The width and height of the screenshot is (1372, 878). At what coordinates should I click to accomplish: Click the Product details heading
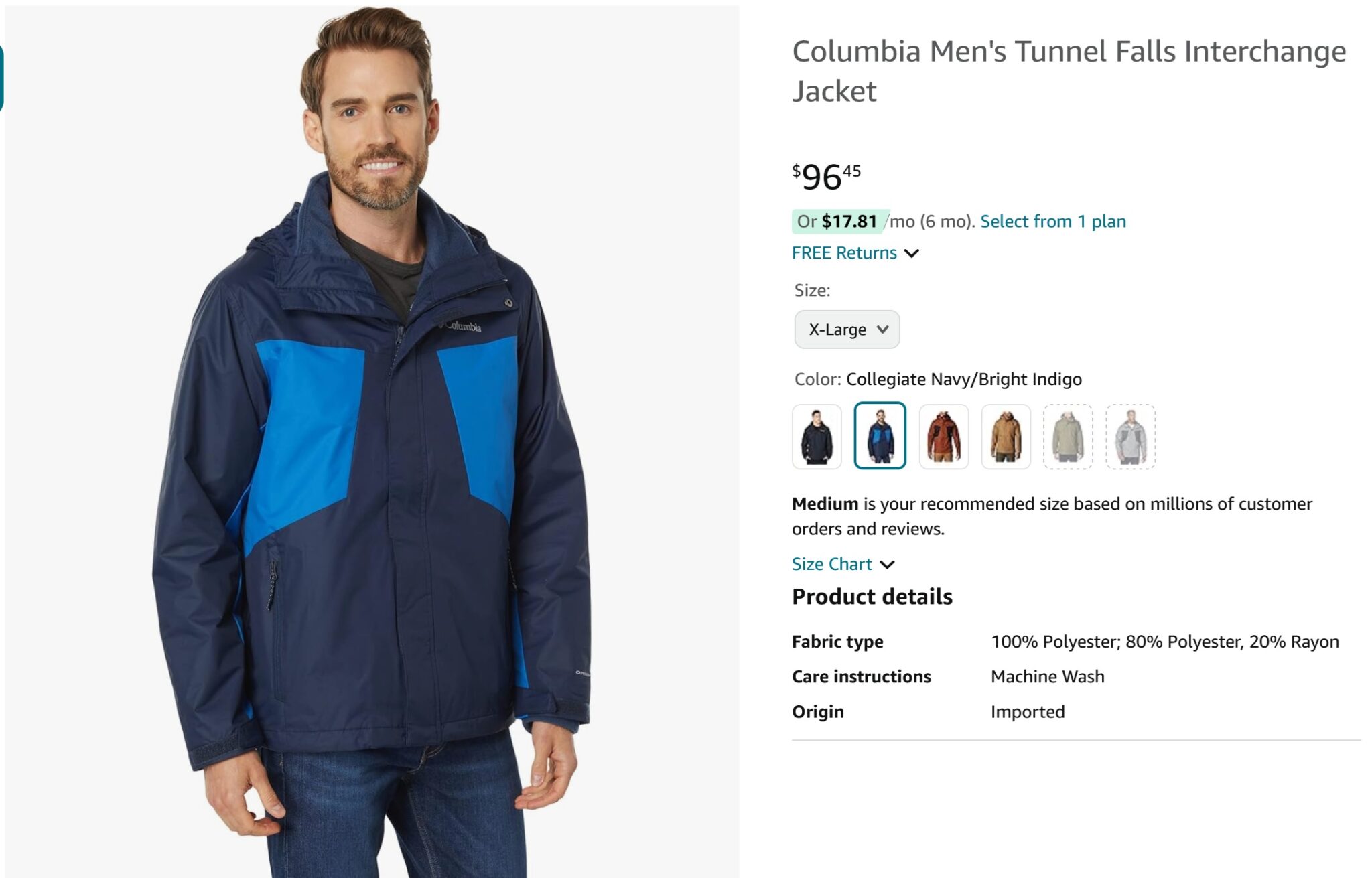coord(872,597)
